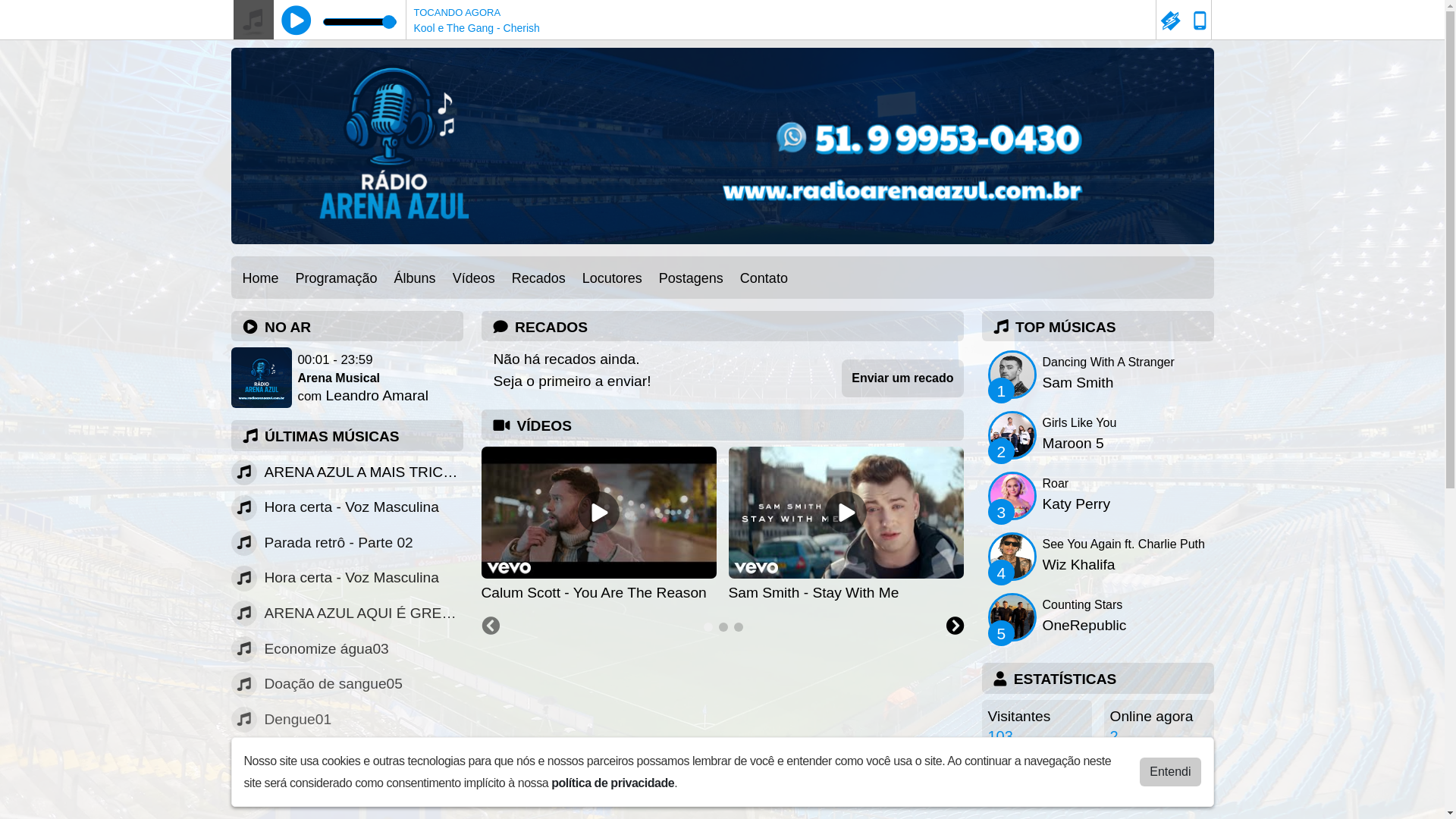
Task: Select Parada retrô - Parte 02 track text
Action: tap(338, 543)
